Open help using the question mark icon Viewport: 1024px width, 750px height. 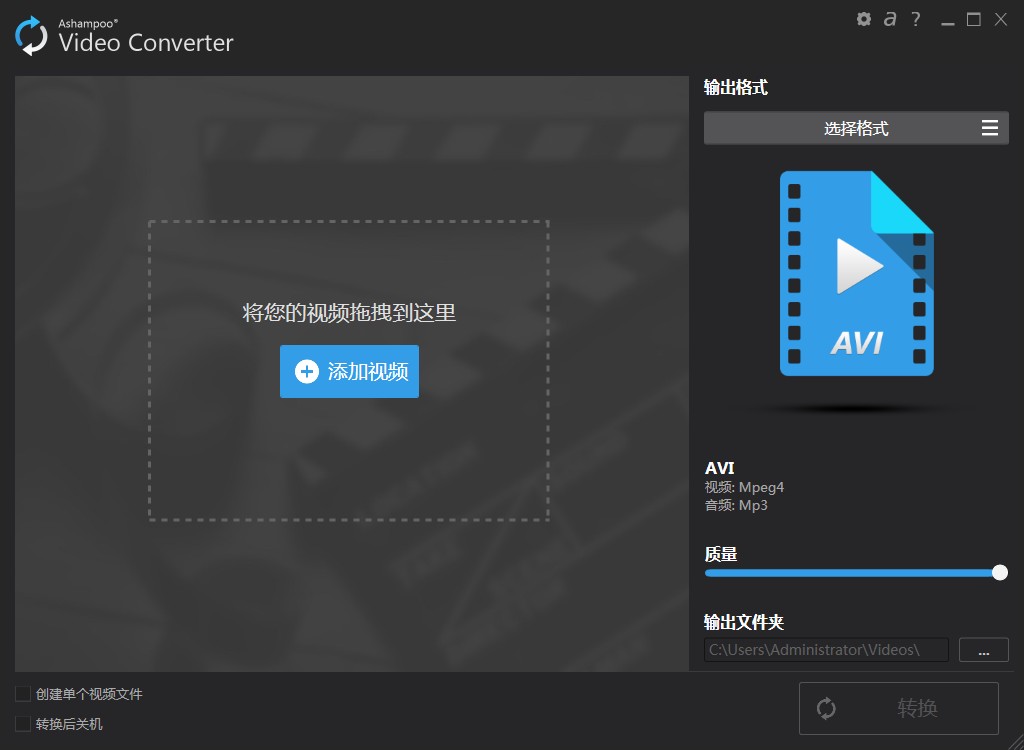(x=915, y=18)
